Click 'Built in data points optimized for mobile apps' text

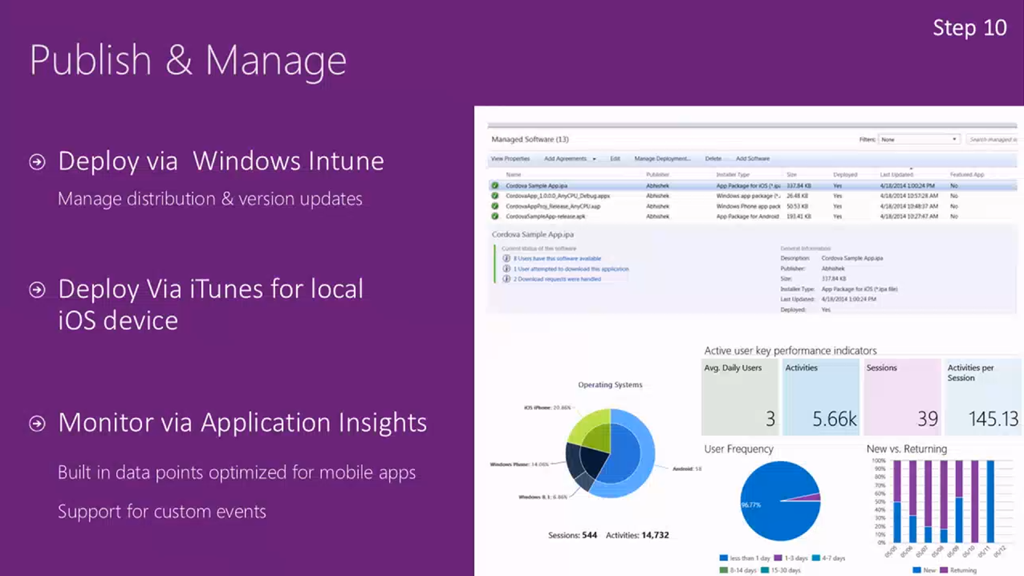click(x=236, y=473)
